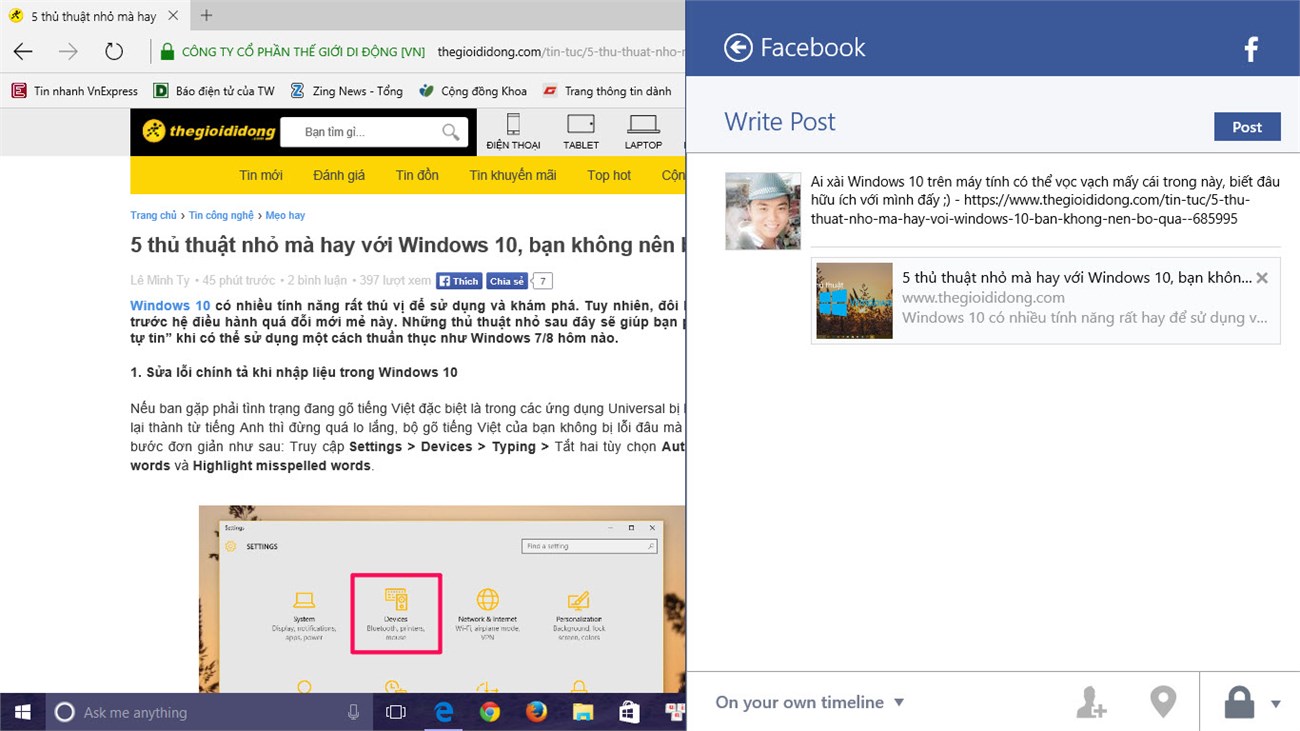The height and width of the screenshot is (731, 1300).
Task: Click the Cortana microphone icon
Action: coord(353,712)
